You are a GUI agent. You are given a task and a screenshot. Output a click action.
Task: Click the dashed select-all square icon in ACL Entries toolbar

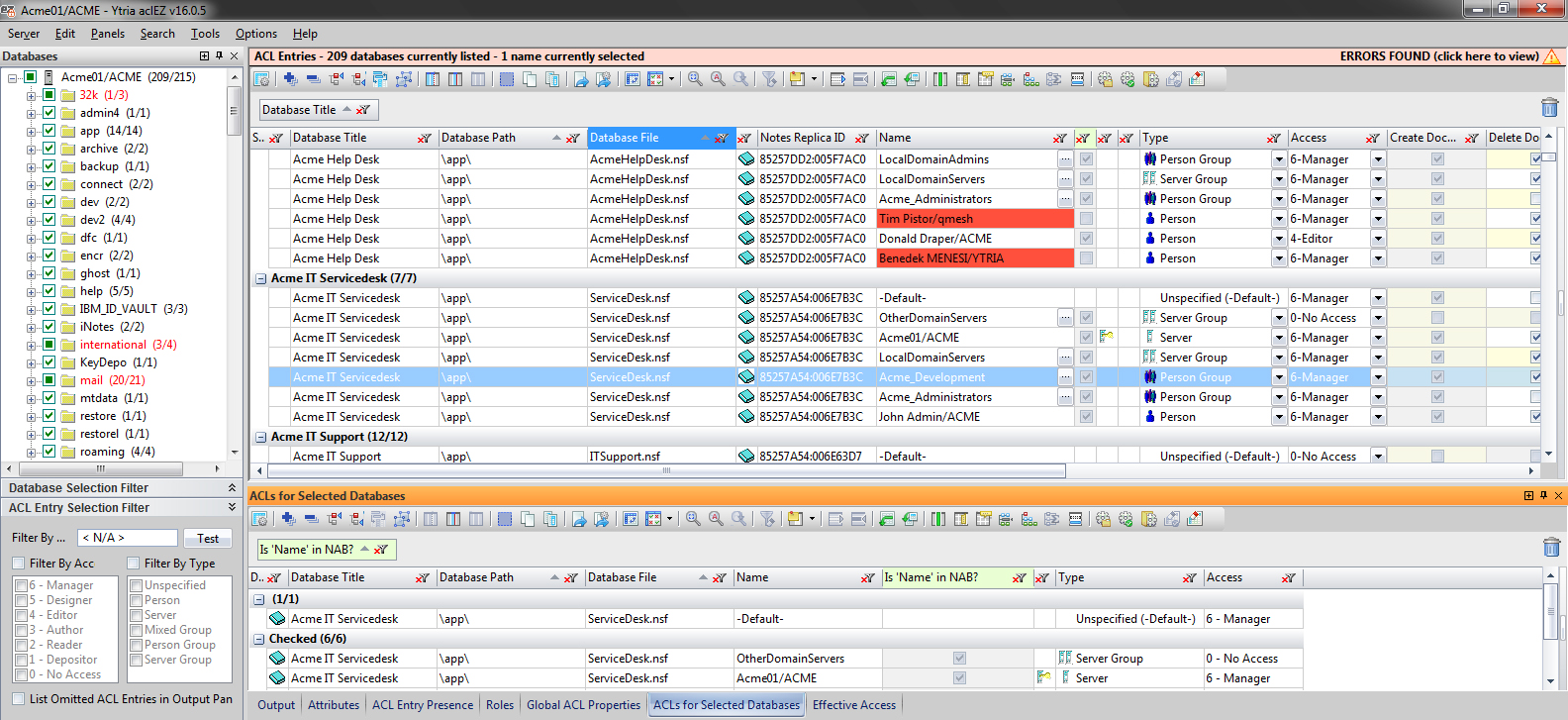(507, 79)
